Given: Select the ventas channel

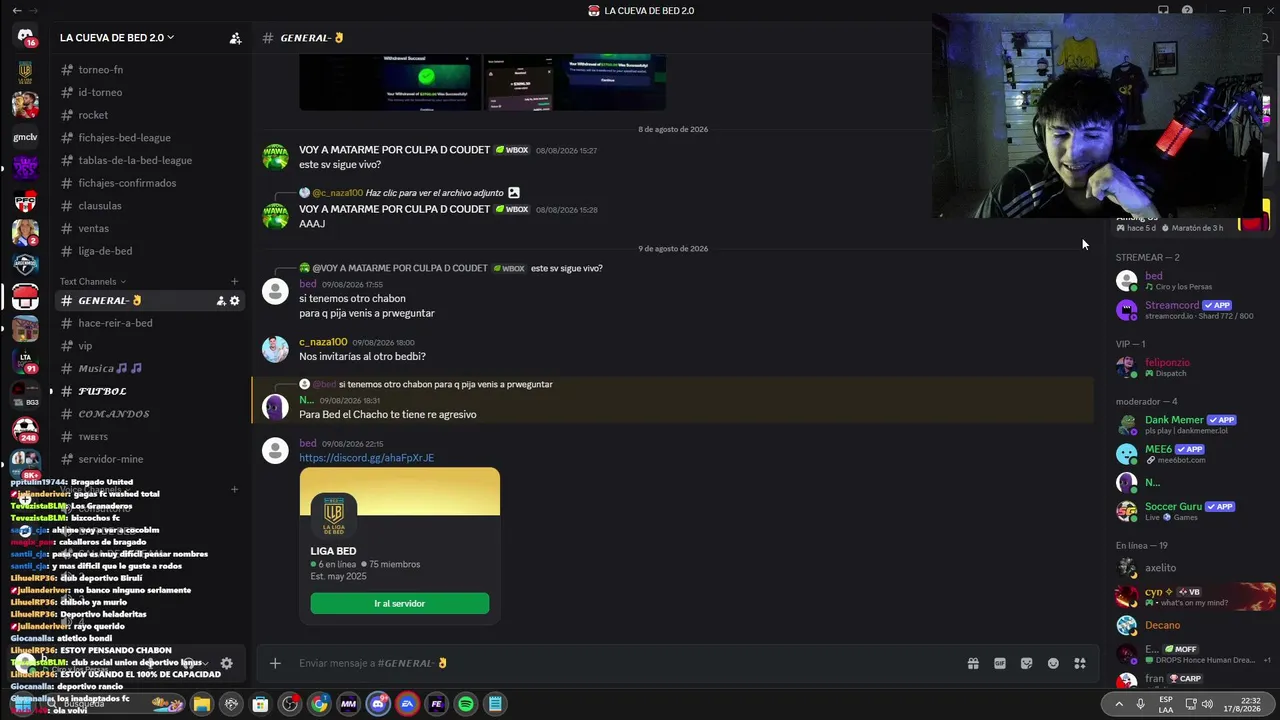Looking at the screenshot, I should point(148,228).
